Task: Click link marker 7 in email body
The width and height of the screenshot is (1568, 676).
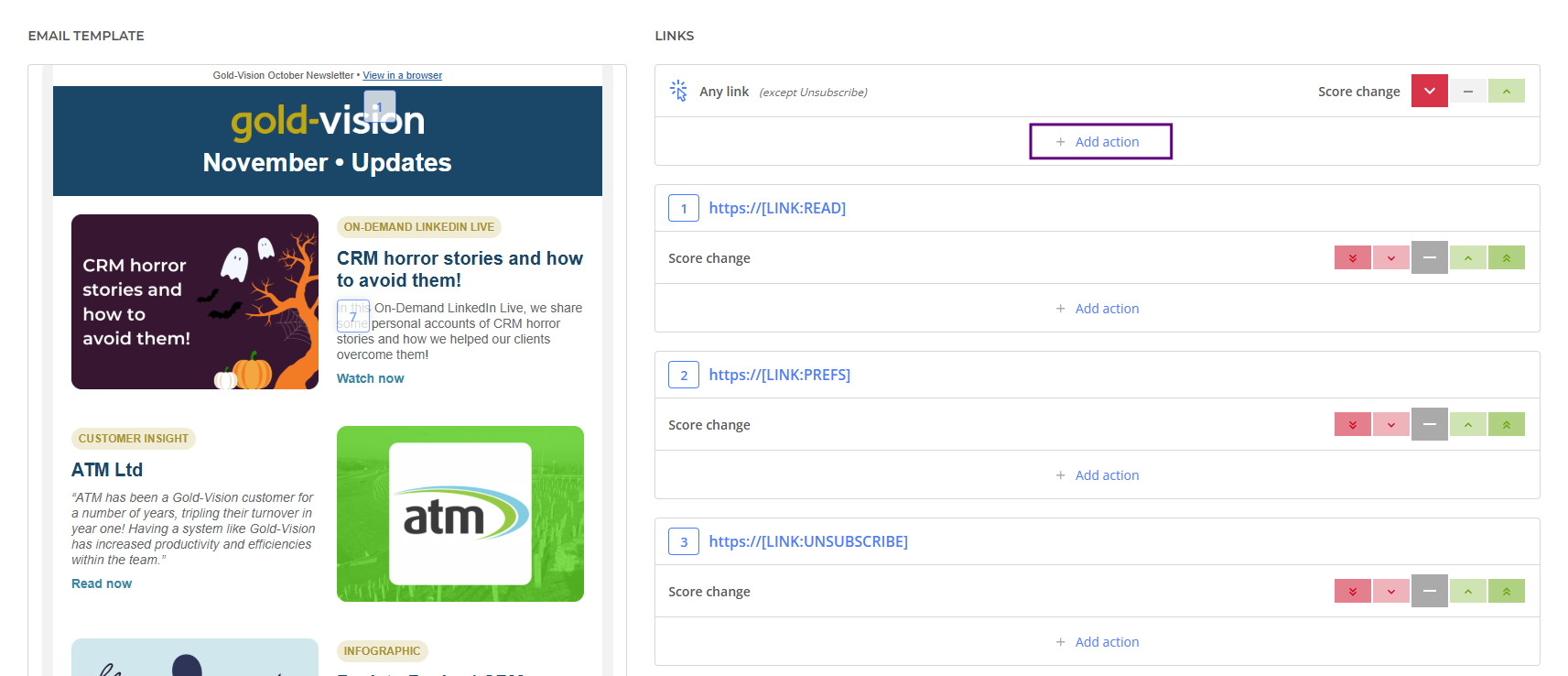Action: click(x=353, y=316)
